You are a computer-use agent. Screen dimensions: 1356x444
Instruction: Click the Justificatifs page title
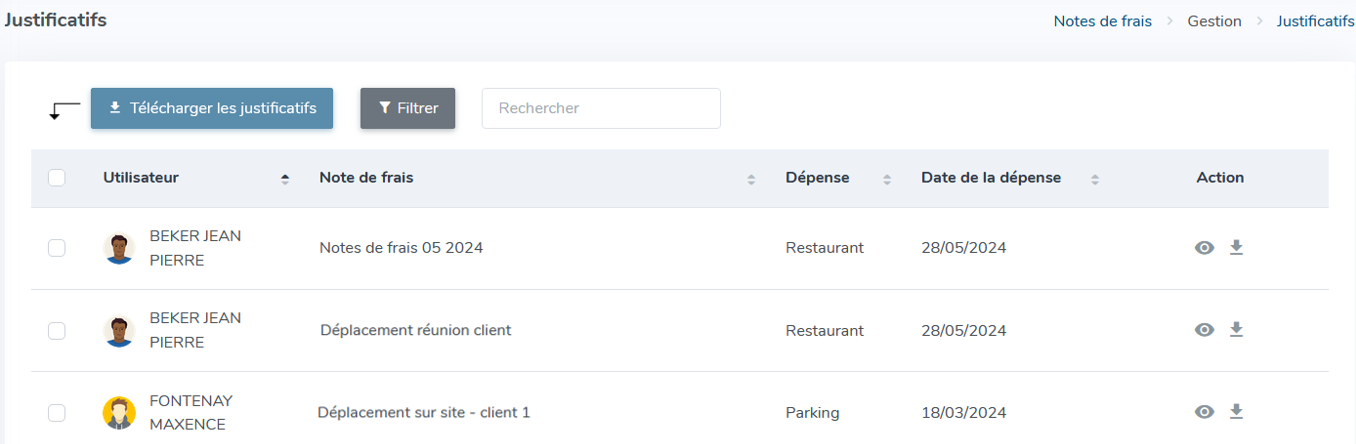click(55, 20)
